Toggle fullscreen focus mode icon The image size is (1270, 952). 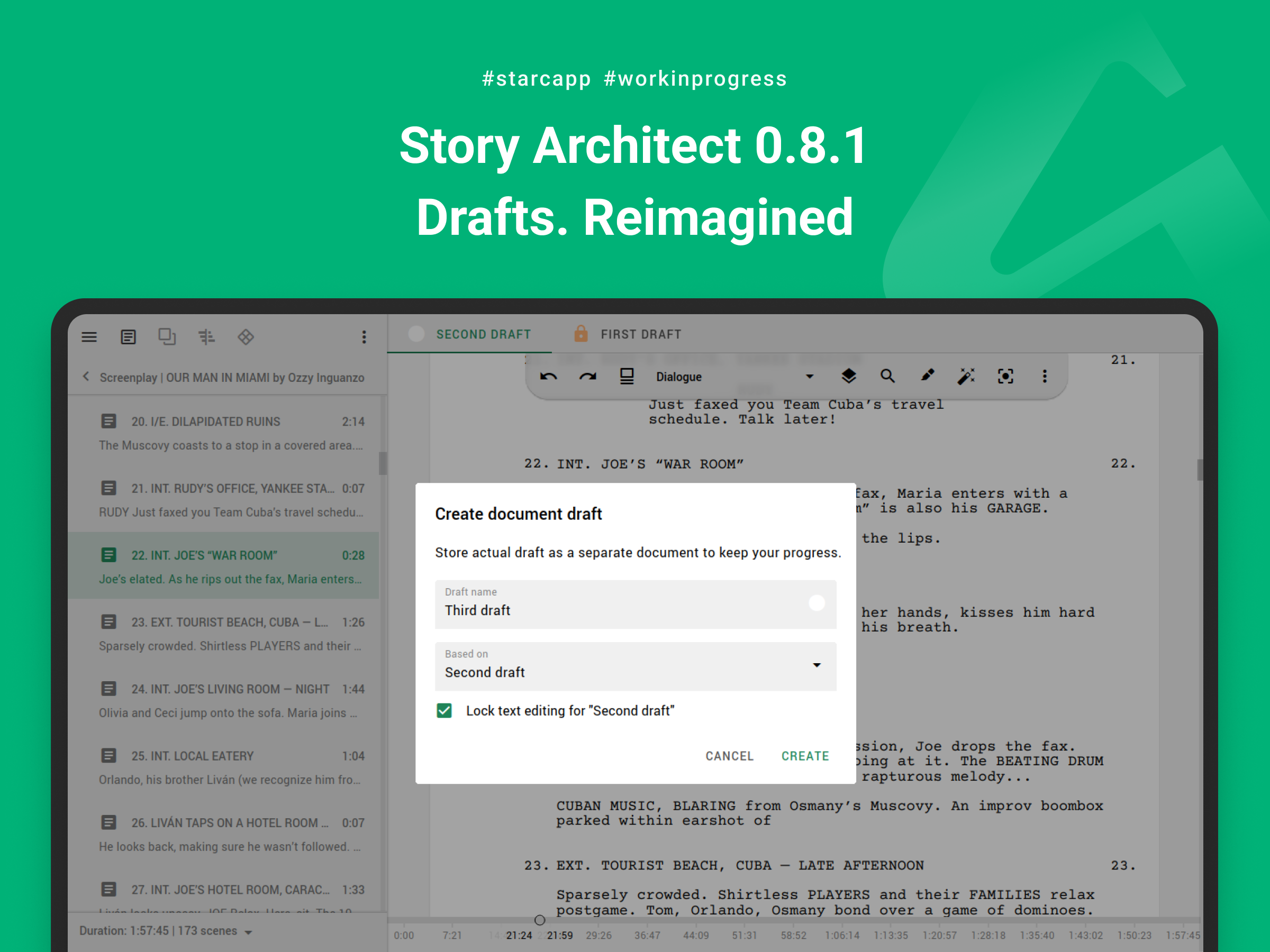pyautogui.click(x=1005, y=377)
